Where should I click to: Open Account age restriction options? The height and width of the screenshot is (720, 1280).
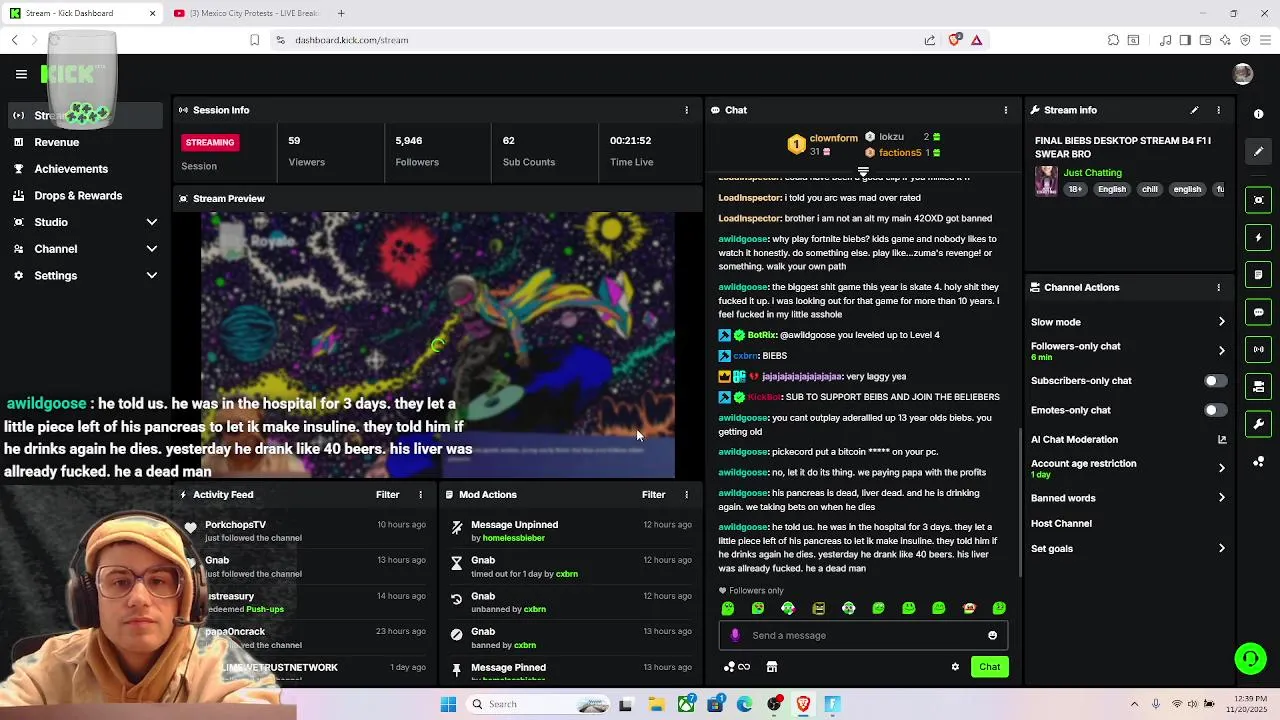[1128, 468]
